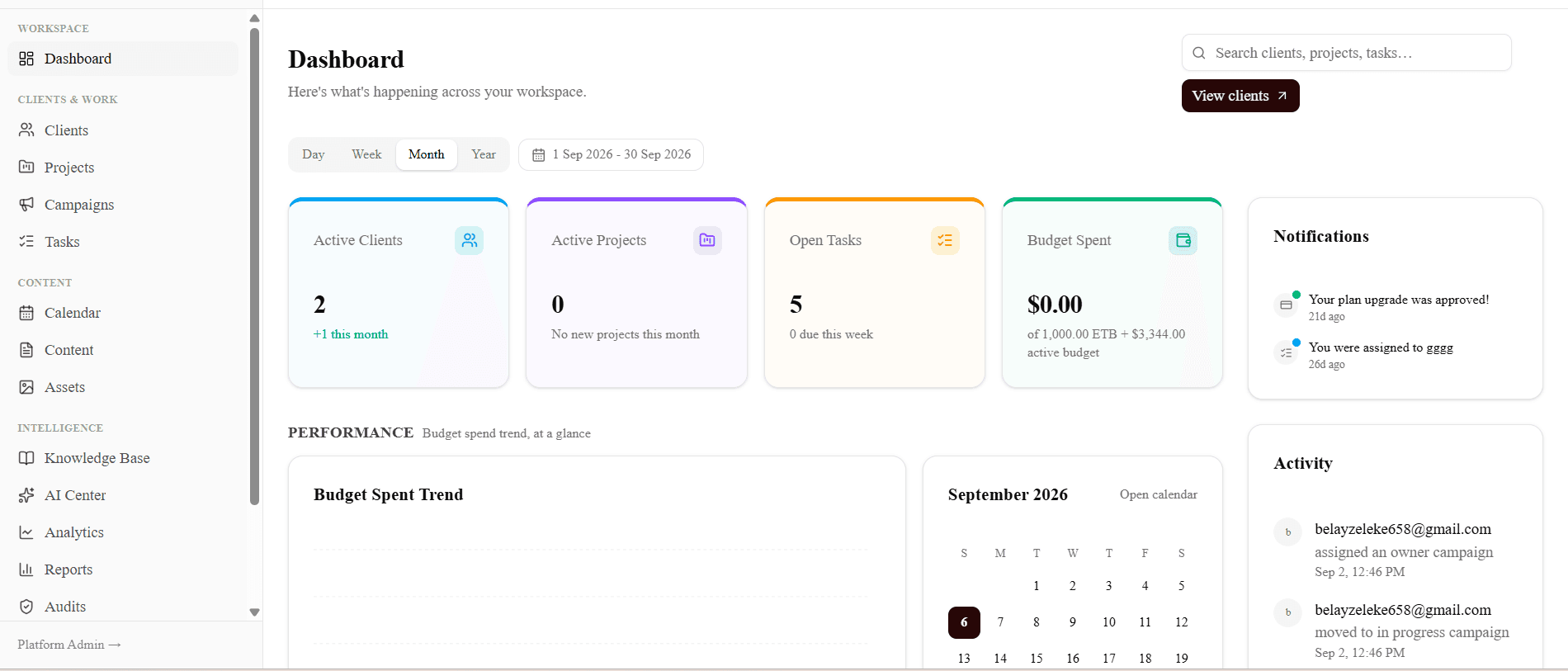This screenshot has height=671, width=1568.
Task: Open Knowledge Base section
Action: 123,458
